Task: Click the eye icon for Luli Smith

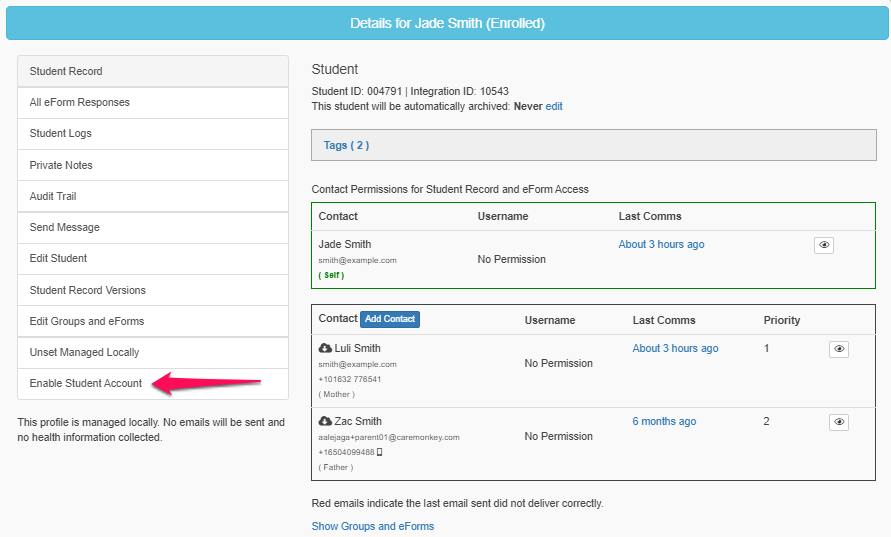Action: pos(839,349)
